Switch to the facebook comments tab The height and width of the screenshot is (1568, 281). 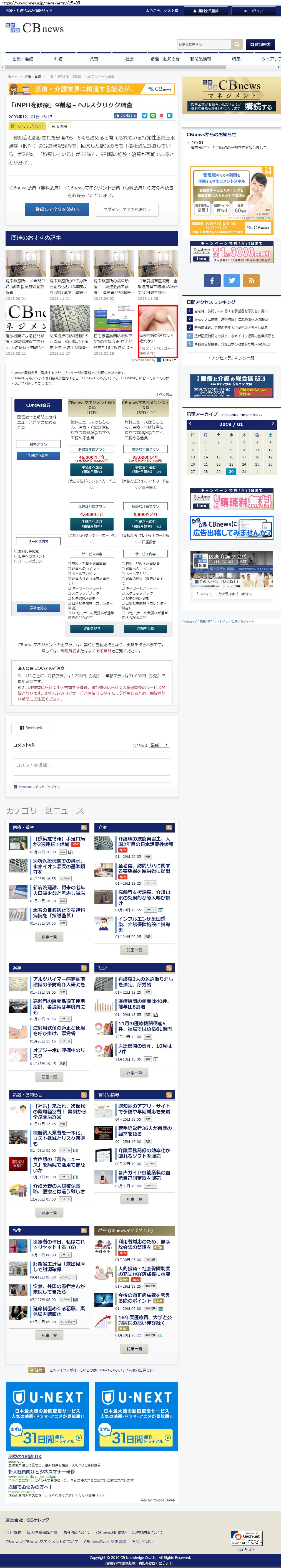pyautogui.click(x=31, y=728)
